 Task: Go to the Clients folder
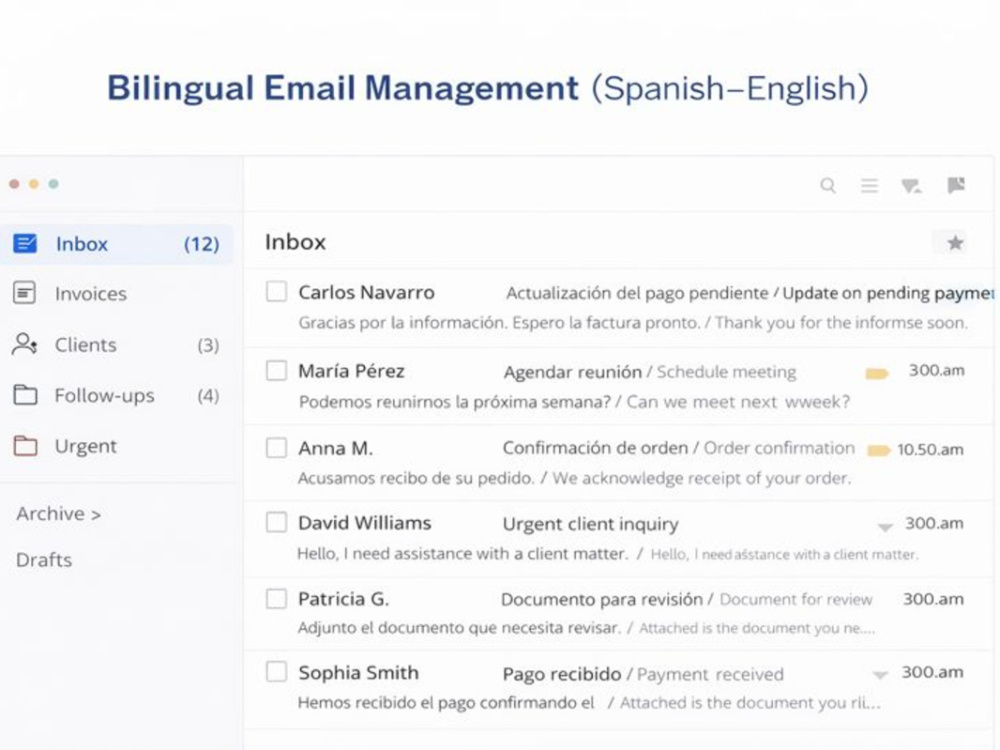pos(117,344)
